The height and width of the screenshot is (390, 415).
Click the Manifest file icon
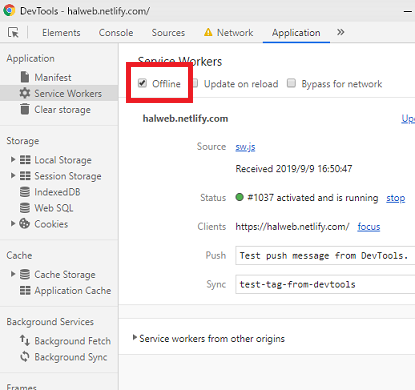25,77
